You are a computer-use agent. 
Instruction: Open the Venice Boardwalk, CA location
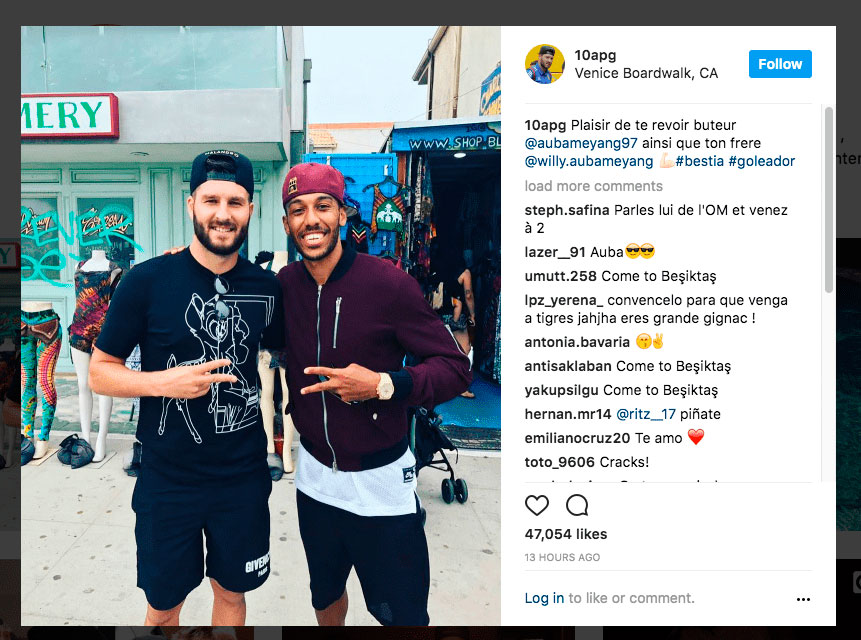(x=646, y=73)
